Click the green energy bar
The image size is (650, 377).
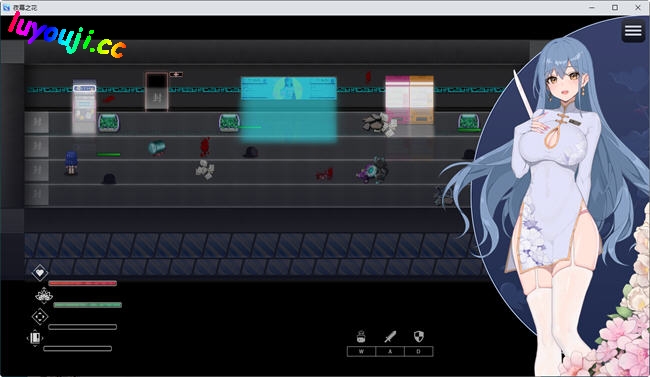(87, 305)
